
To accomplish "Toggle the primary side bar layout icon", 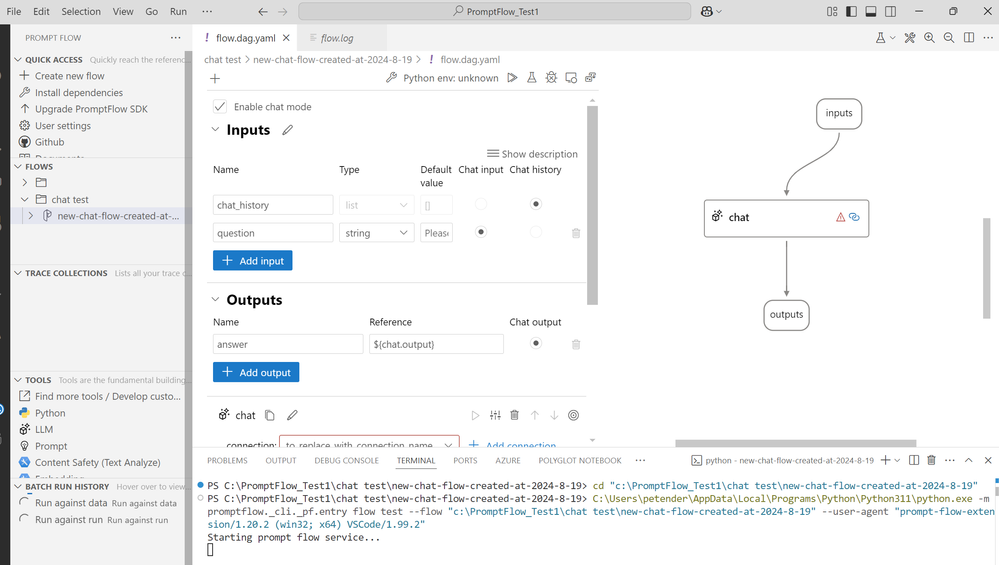I will [x=852, y=11].
